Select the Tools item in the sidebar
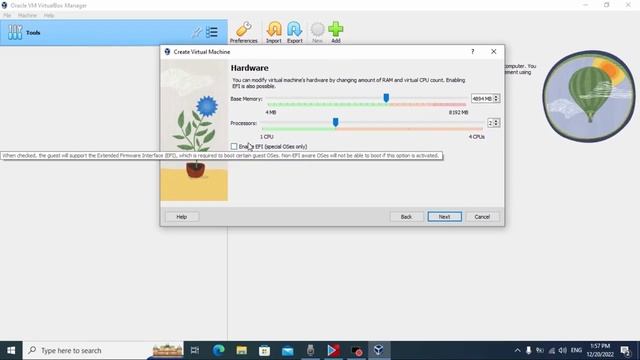The height and width of the screenshot is (360, 640). pos(113,33)
